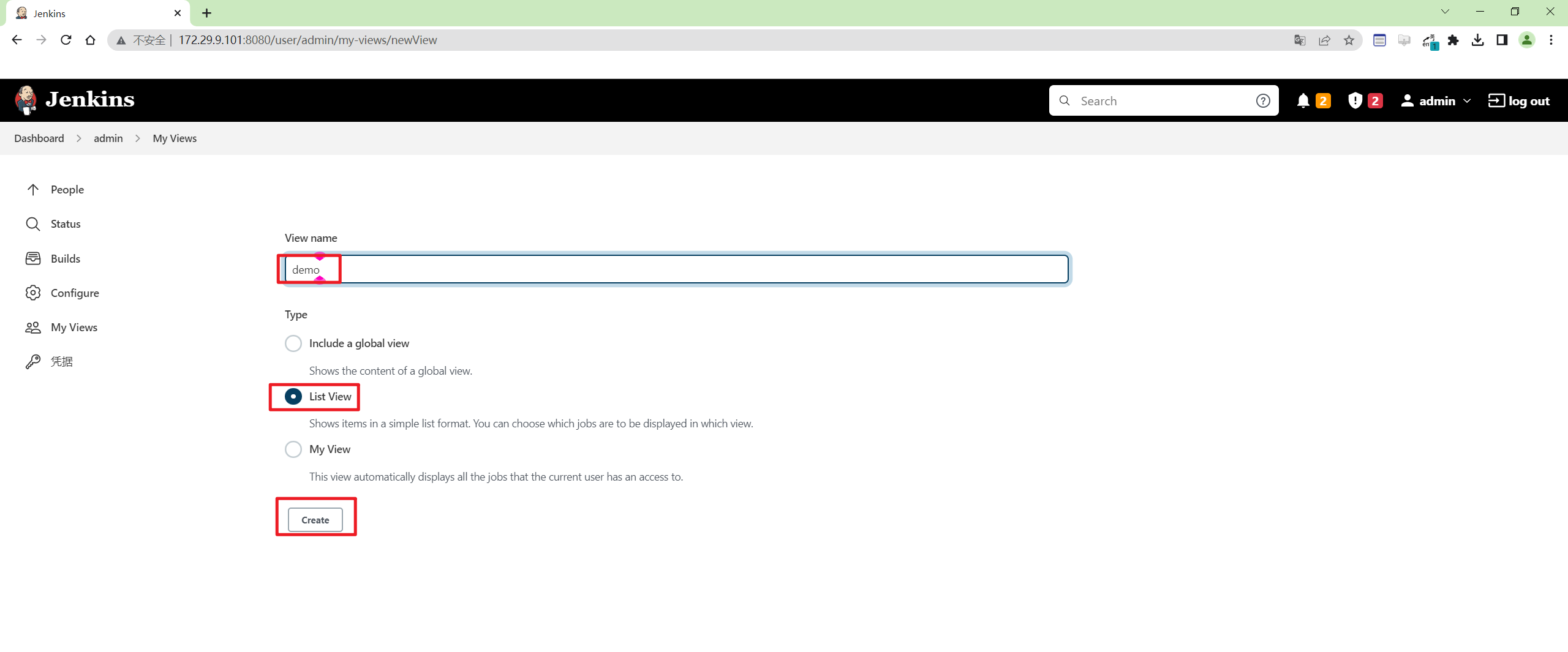Click the translation extension icon with badge
This screenshot has height=652, width=1568.
tap(1430, 41)
